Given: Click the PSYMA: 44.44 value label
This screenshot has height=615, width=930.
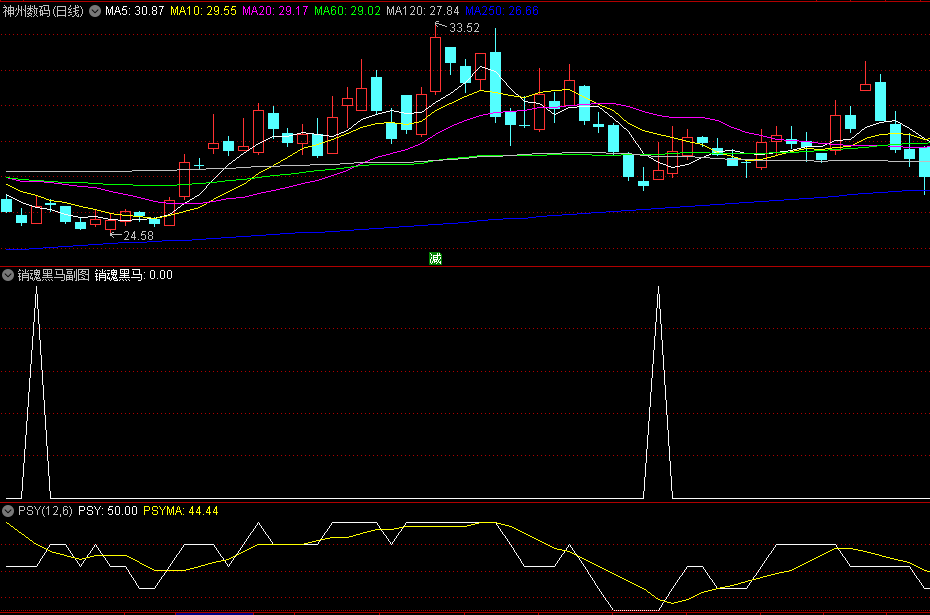Looking at the screenshot, I should click(181, 511).
